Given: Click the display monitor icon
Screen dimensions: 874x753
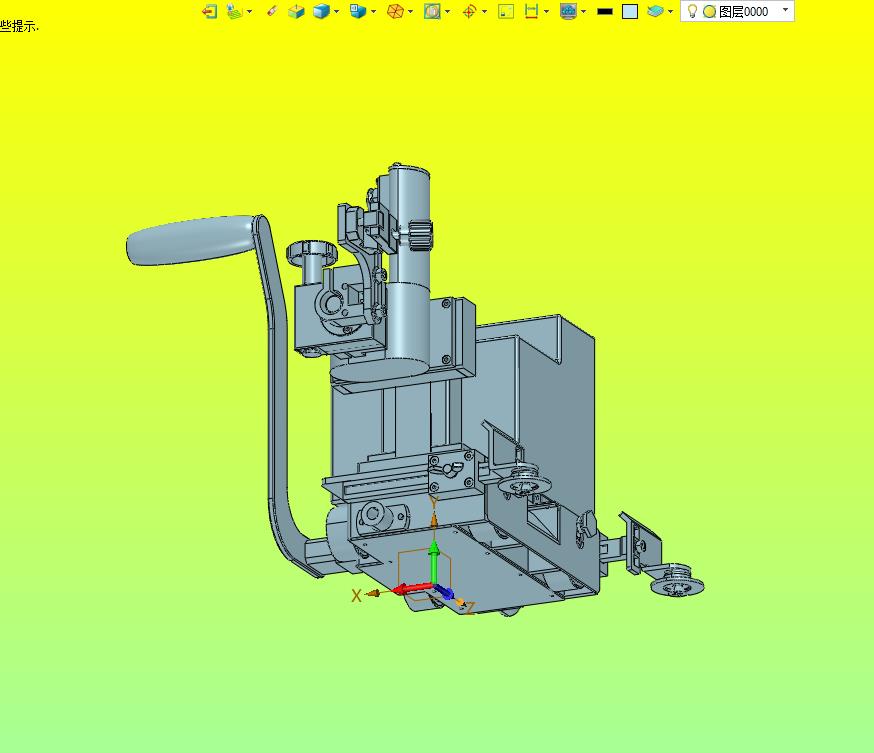Looking at the screenshot, I should [x=569, y=11].
